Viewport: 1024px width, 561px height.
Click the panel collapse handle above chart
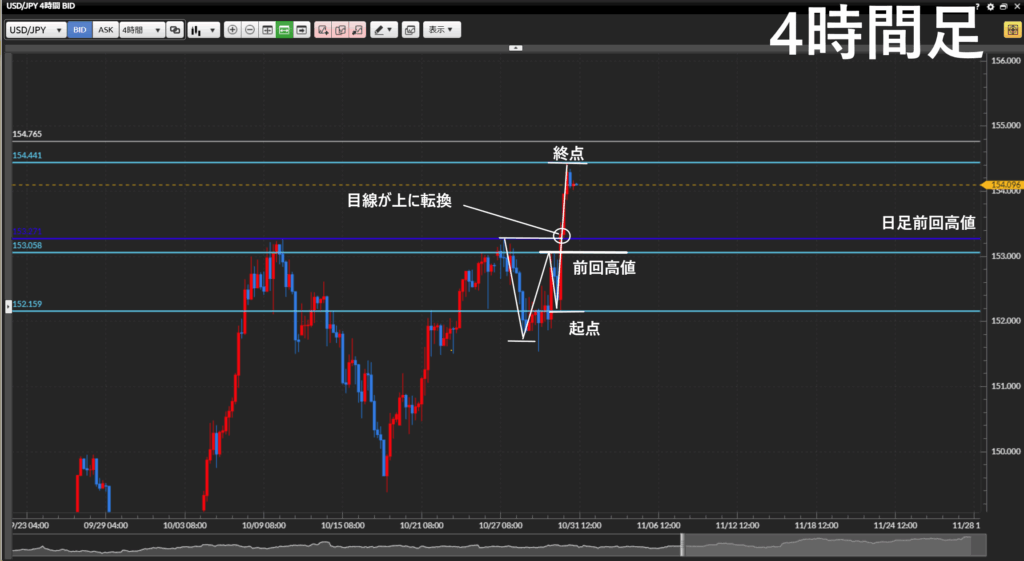515,47
